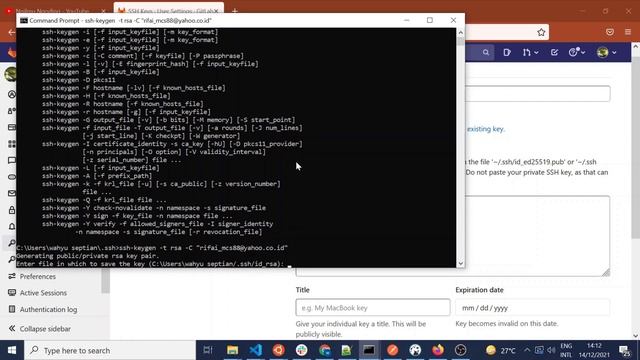The image size is (640, 360).
Task: Open the volume control in system tray
Action: coord(551,350)
